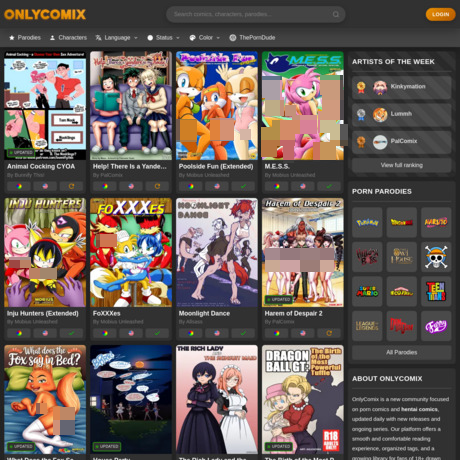Click the View full ranking button
460x460 pixels.
pos(402,165)
